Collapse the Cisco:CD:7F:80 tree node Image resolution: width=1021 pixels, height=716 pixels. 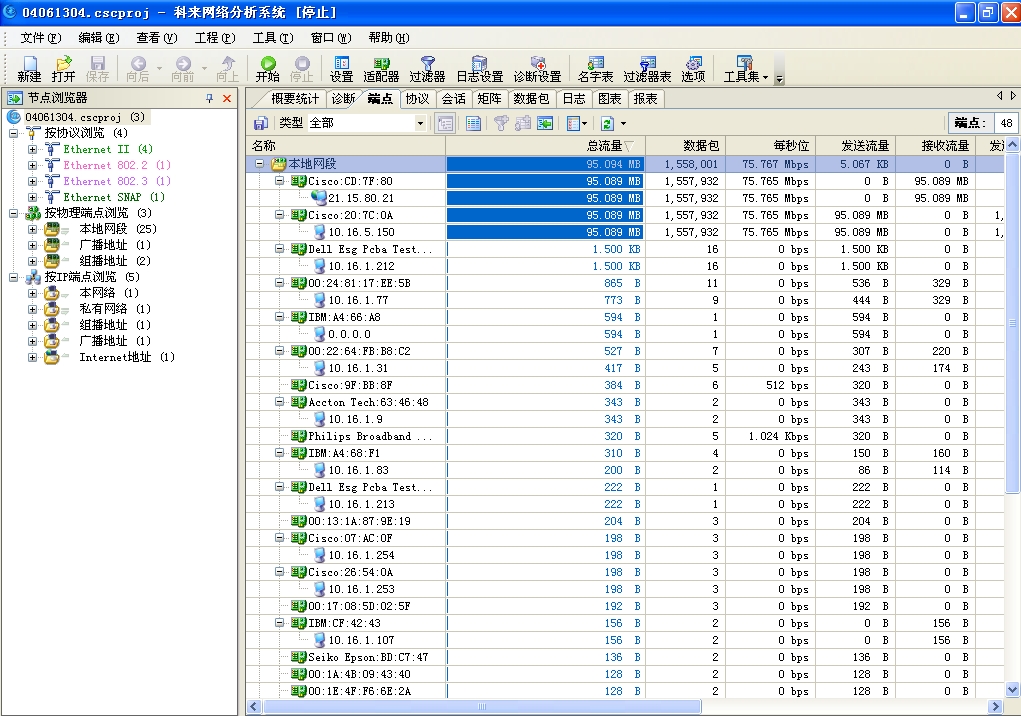[280, 181]
